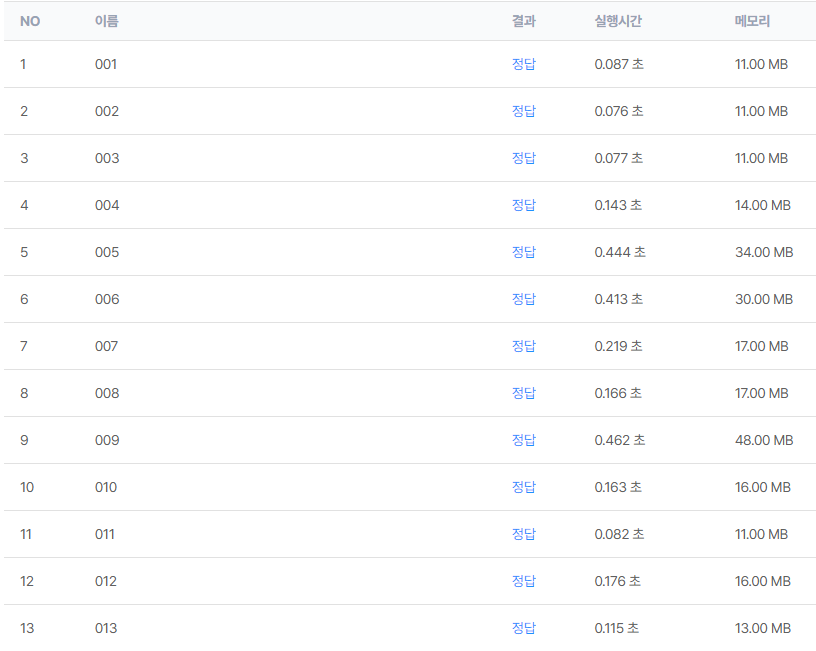Screen dimensions: 816x651
Task: Select the 정답 link for test 010
Action: [524, 487]
